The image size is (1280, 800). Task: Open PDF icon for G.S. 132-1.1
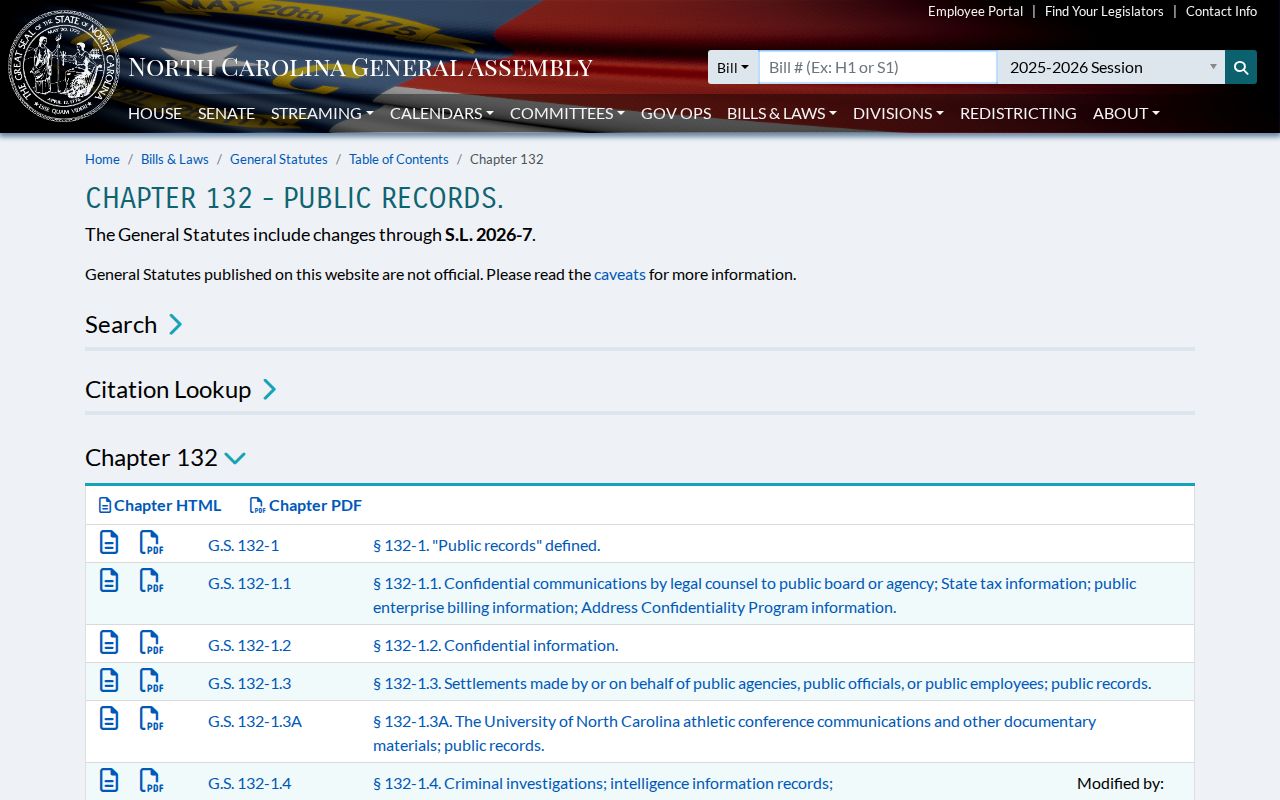click(151, 581)
